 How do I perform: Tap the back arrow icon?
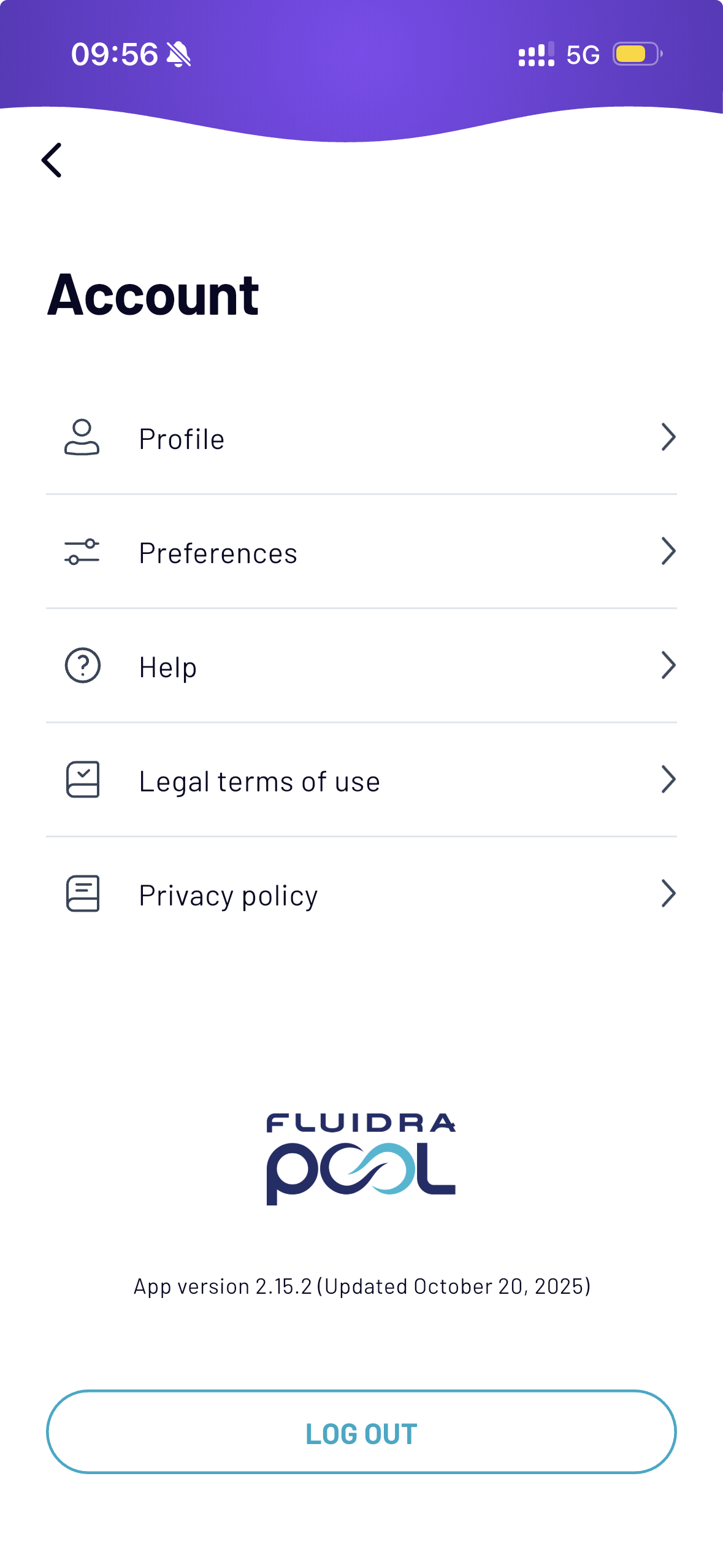(52, 160)
